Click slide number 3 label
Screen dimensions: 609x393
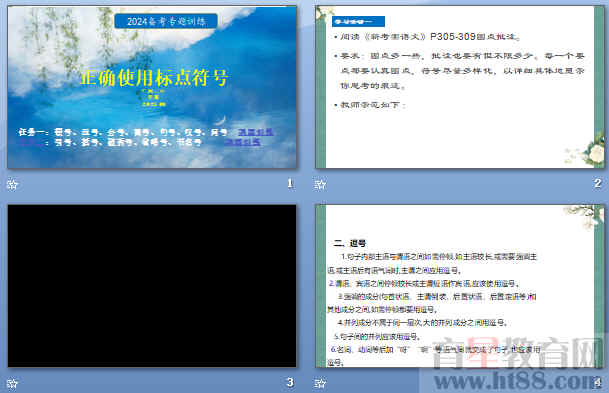[290, 382]
